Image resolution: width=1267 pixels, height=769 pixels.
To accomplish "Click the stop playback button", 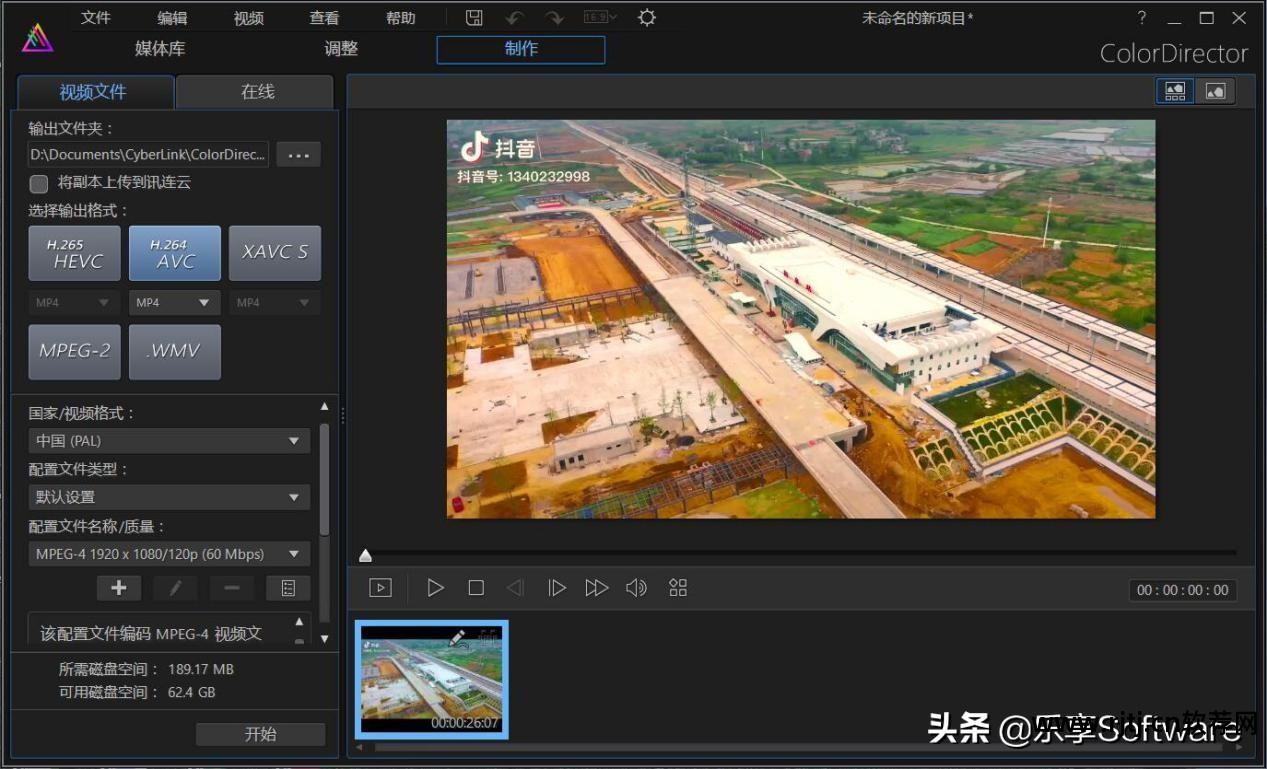I will coord(476,588).
